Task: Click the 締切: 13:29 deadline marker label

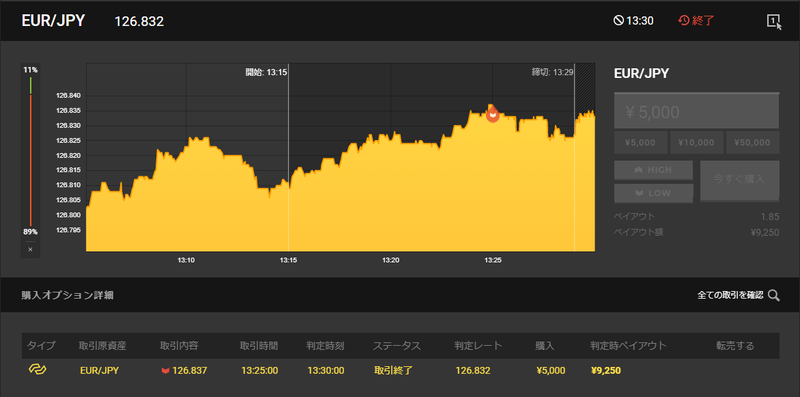Action: click(553, 72)
